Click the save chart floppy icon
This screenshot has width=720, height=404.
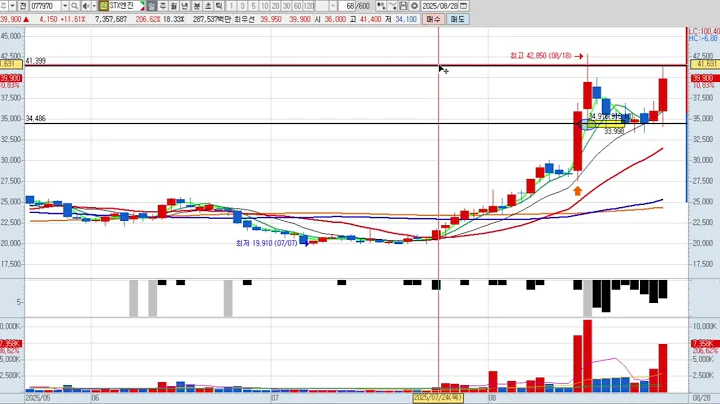point(403,6)
